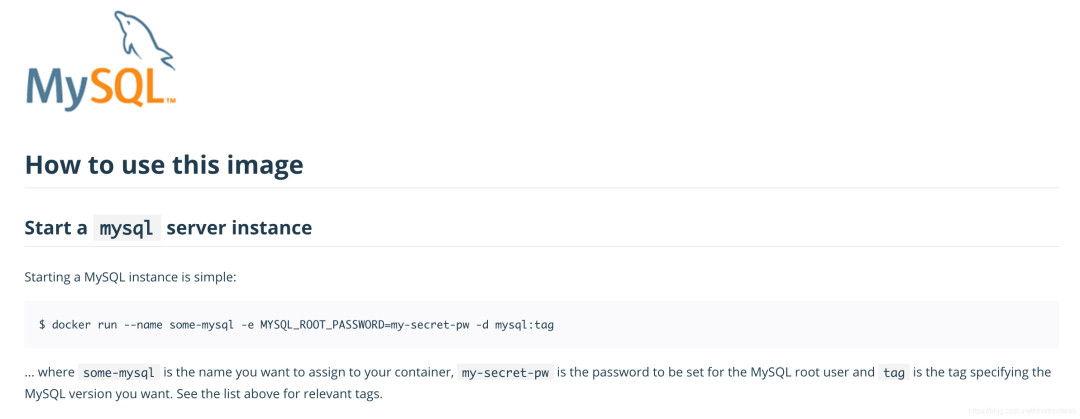The width and height of the screenshot is (1080, 419).
Task: Click the word "docker" in the command
Action: (72, 325)
